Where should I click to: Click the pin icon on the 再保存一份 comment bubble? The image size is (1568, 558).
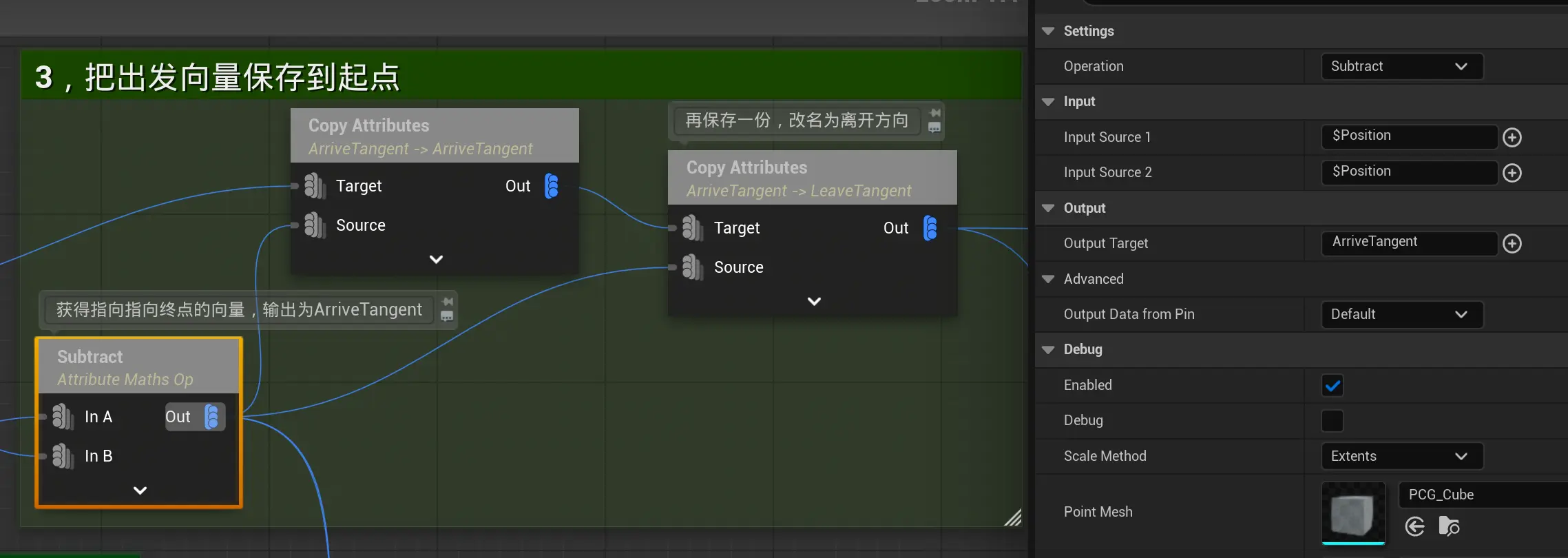coord(934,113)
